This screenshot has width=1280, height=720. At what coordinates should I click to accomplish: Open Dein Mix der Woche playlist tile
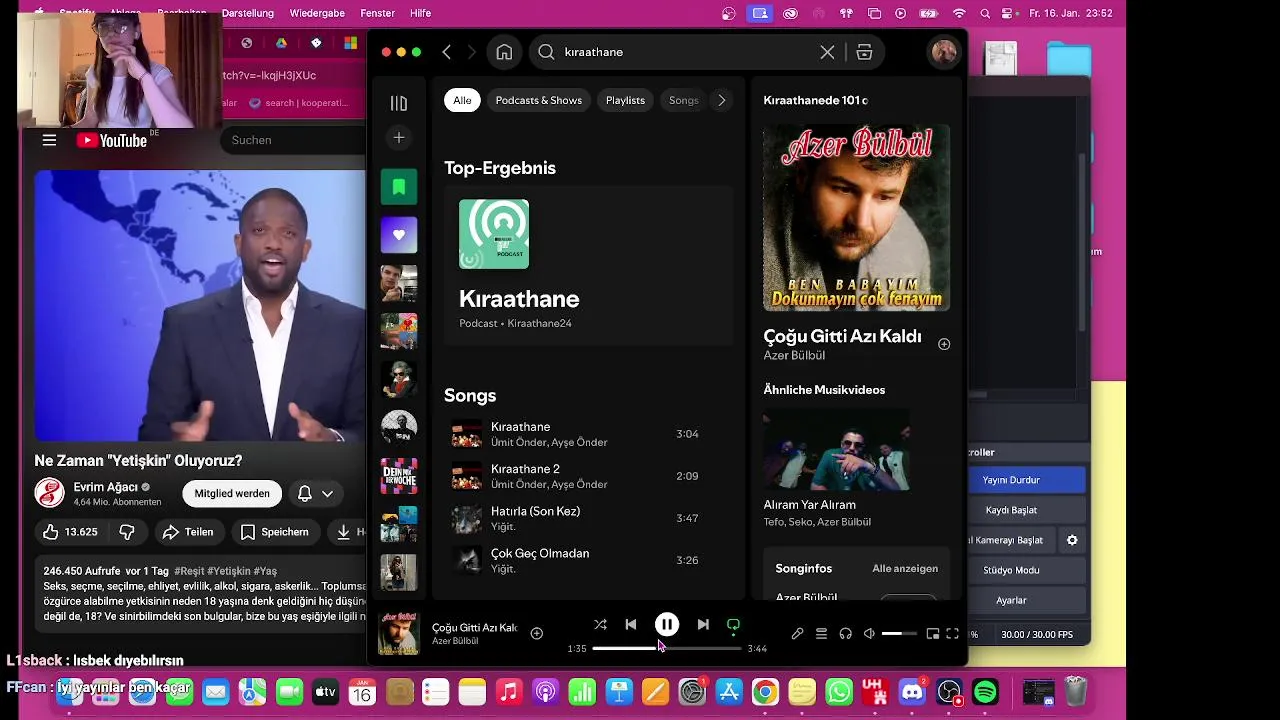(x=399, y=476)
